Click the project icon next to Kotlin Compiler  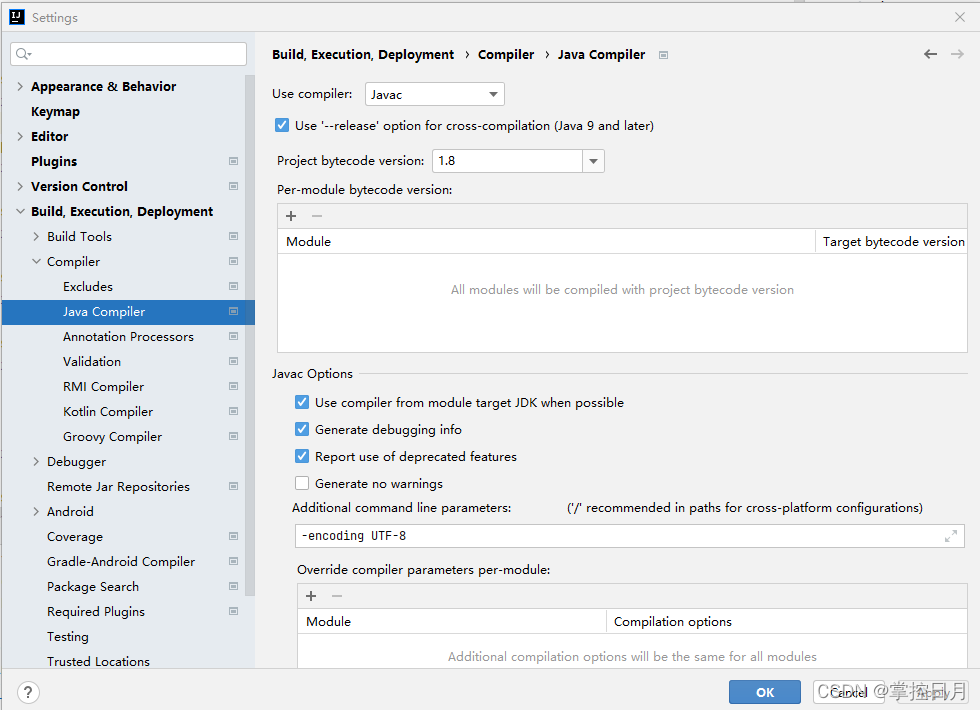pos(233,411)
